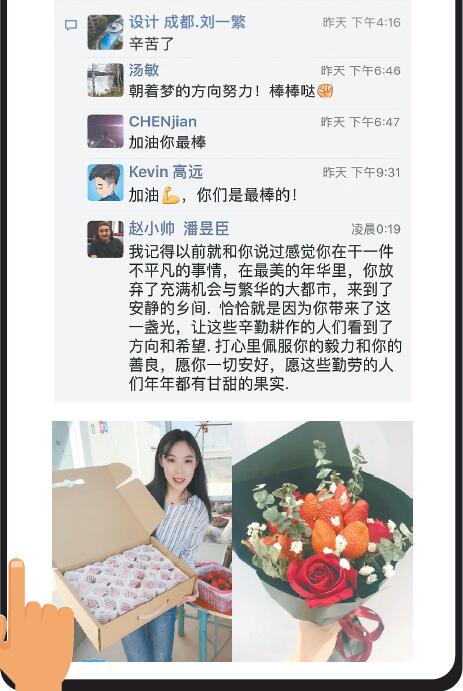Open the strawberry box photo

142,541
